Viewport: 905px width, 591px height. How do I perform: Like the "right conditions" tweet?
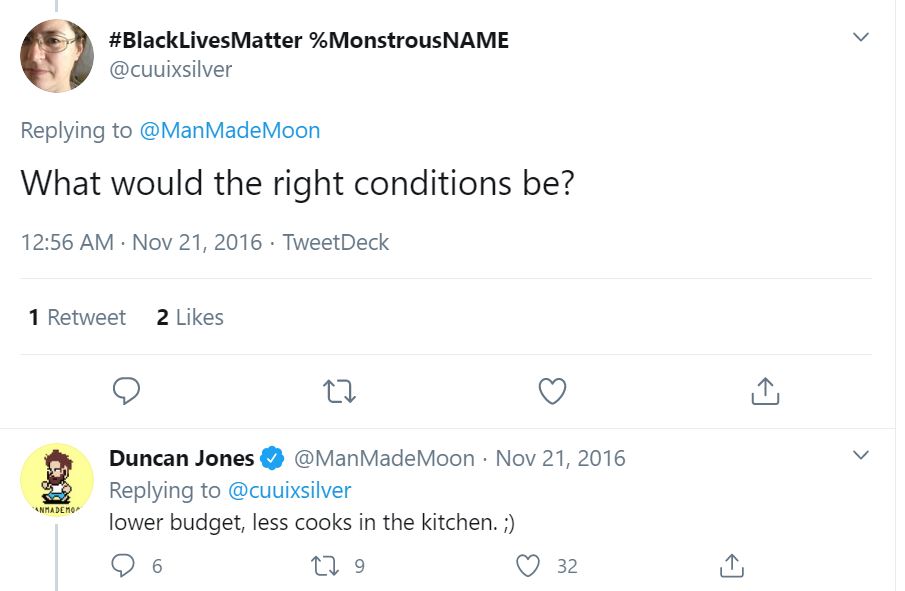pos(552,391)
